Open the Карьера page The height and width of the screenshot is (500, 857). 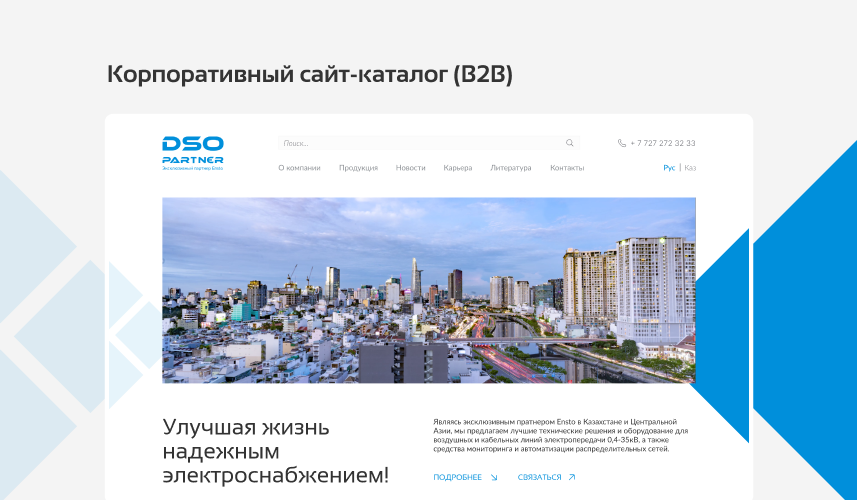pyautogui.click(x=458, y=168)
